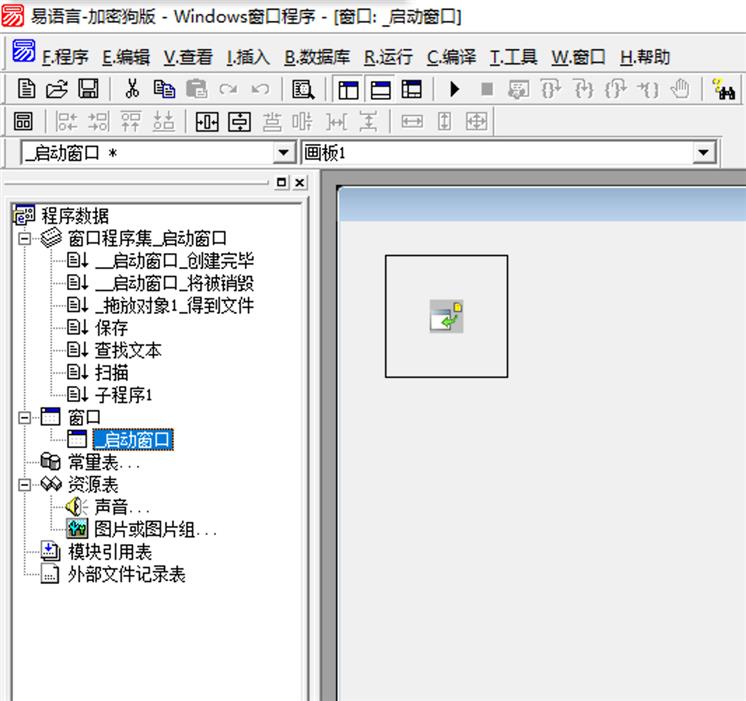Open the R.运行 menu

click(x=388, y=57)
